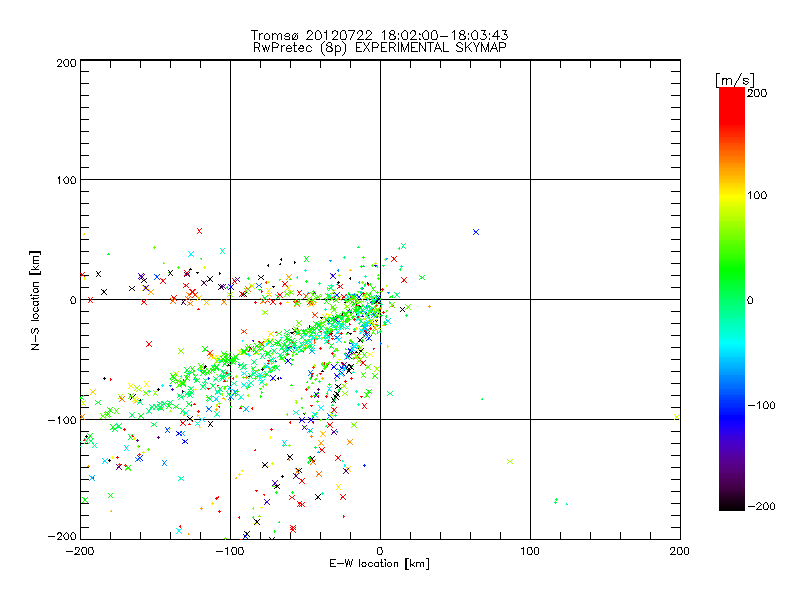Viewport: 800px width, 600px height.
Task: Click the 'E-W location [km]' axis label
Action: click(379, 564)
